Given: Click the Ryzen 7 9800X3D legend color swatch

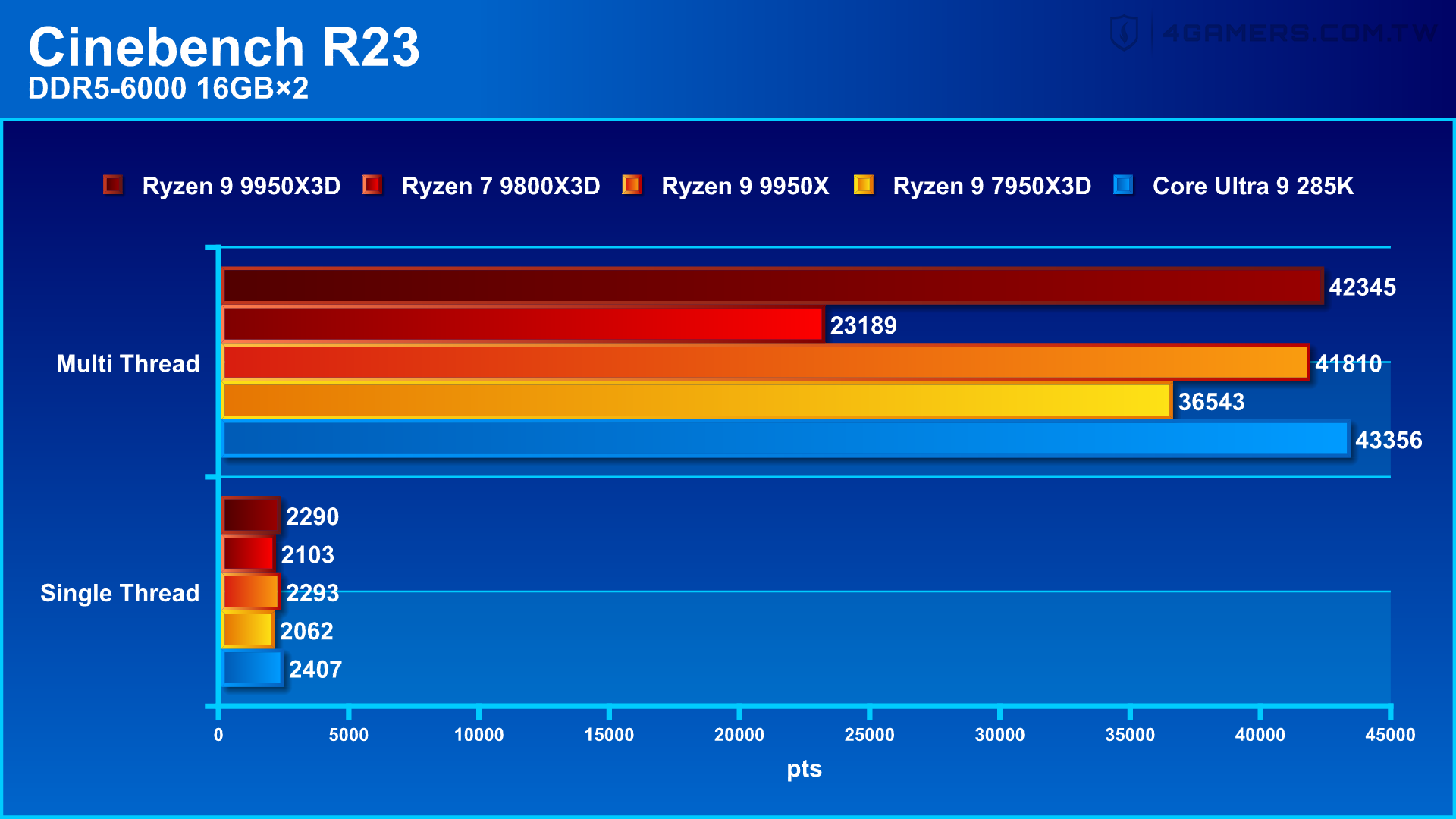Looking at the screenshot, I should [x=372, y=185].
